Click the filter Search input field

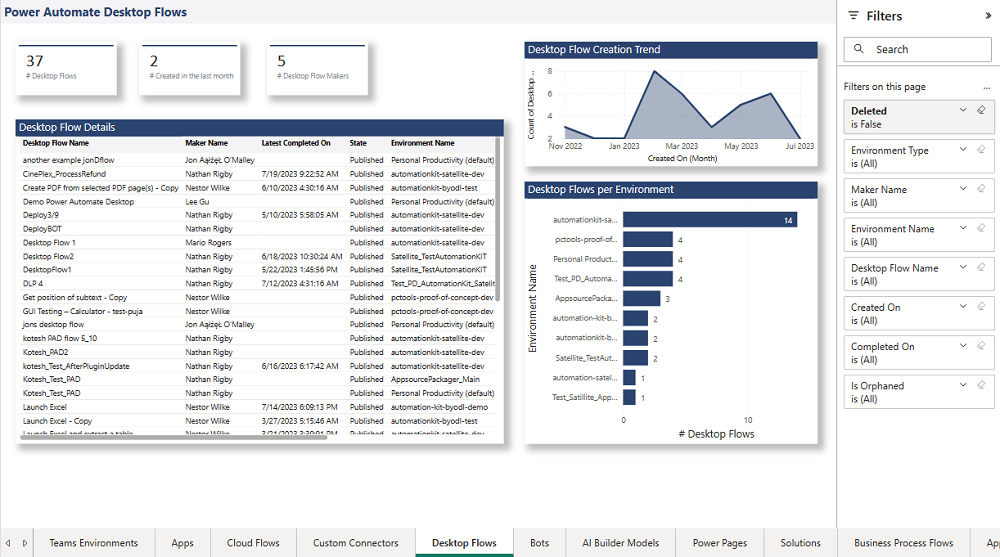[x=918, y=49]
